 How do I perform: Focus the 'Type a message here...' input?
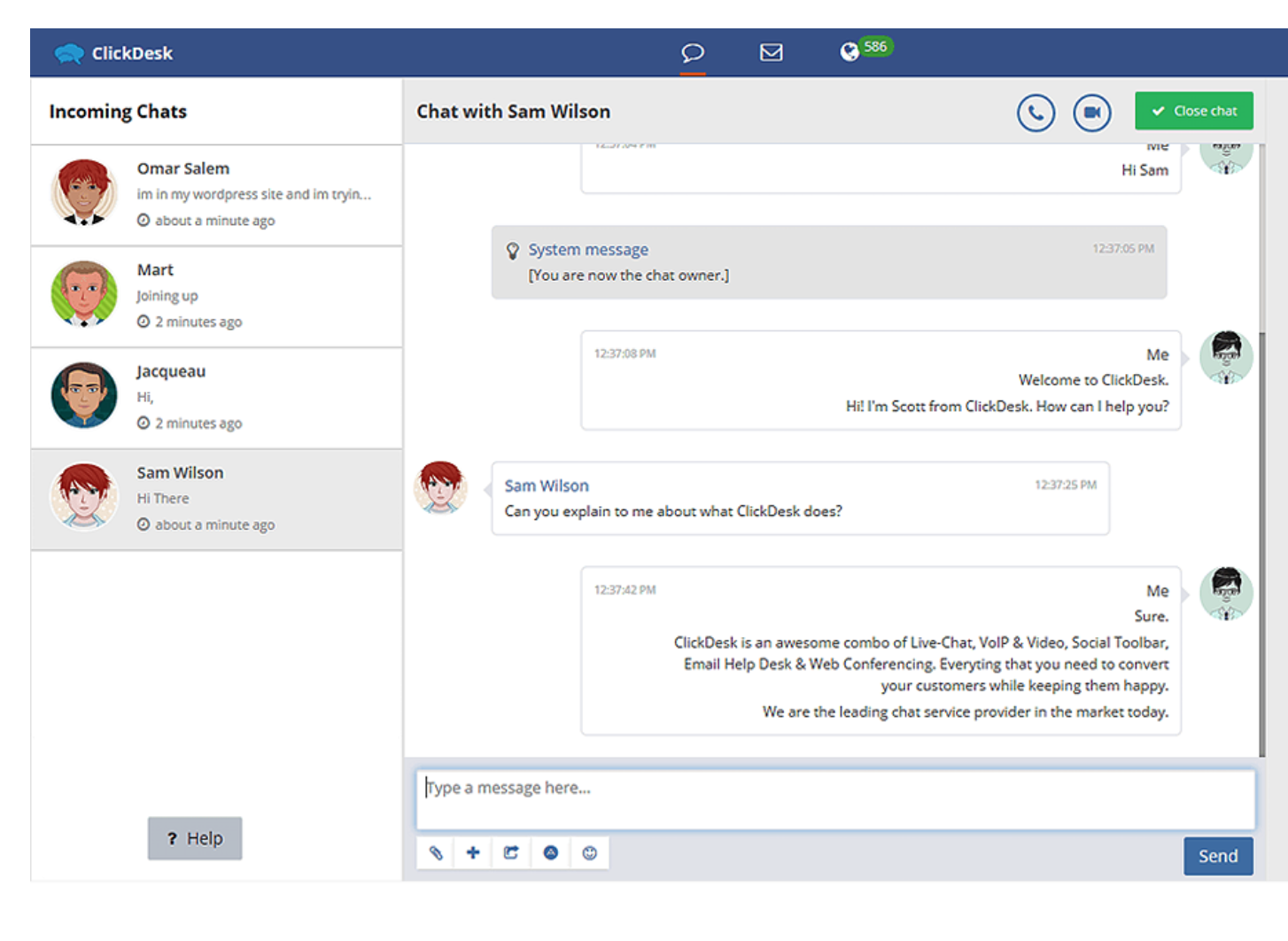[835, 799]
